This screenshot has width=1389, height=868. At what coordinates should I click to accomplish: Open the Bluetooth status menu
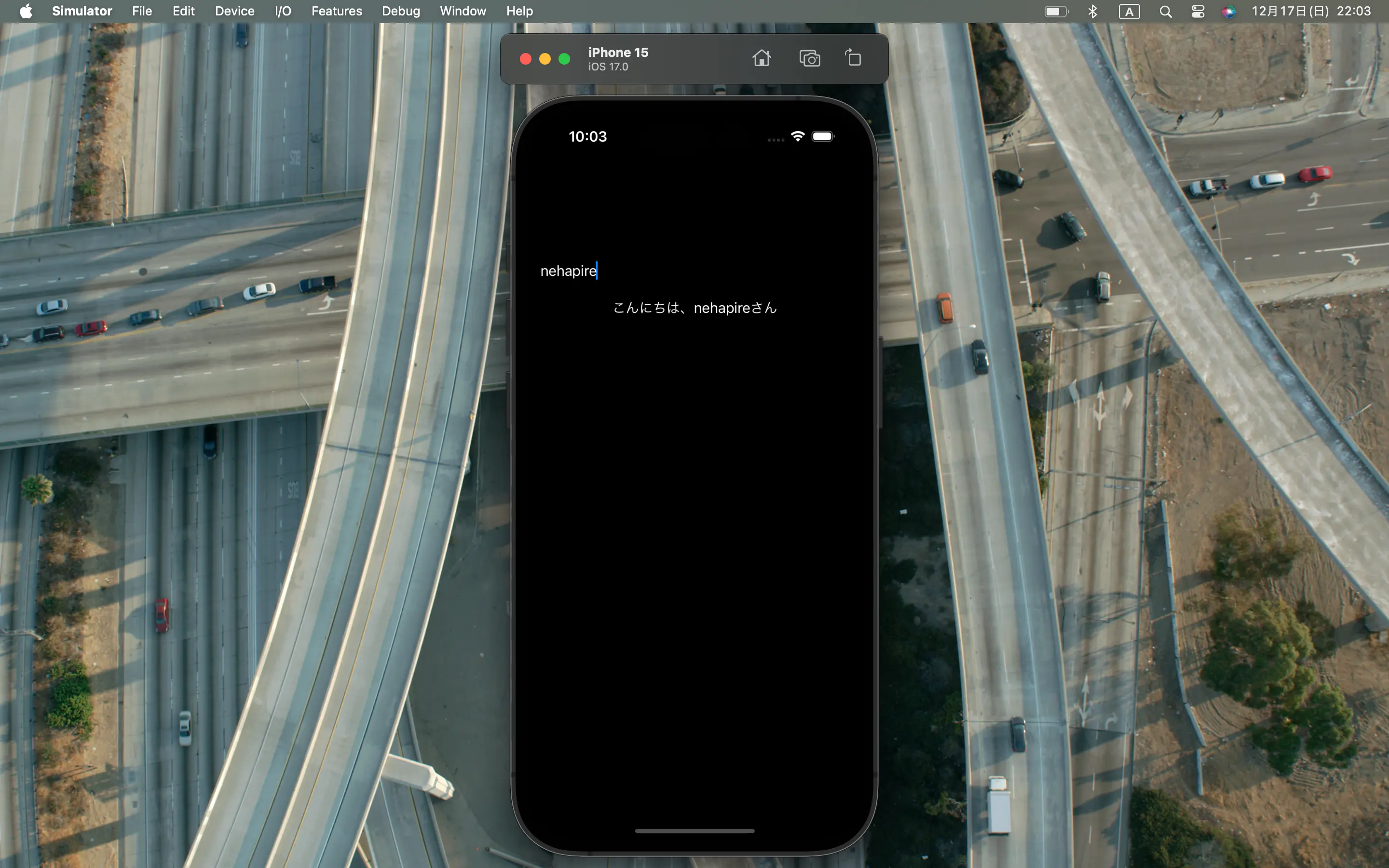coord(1092,11)
